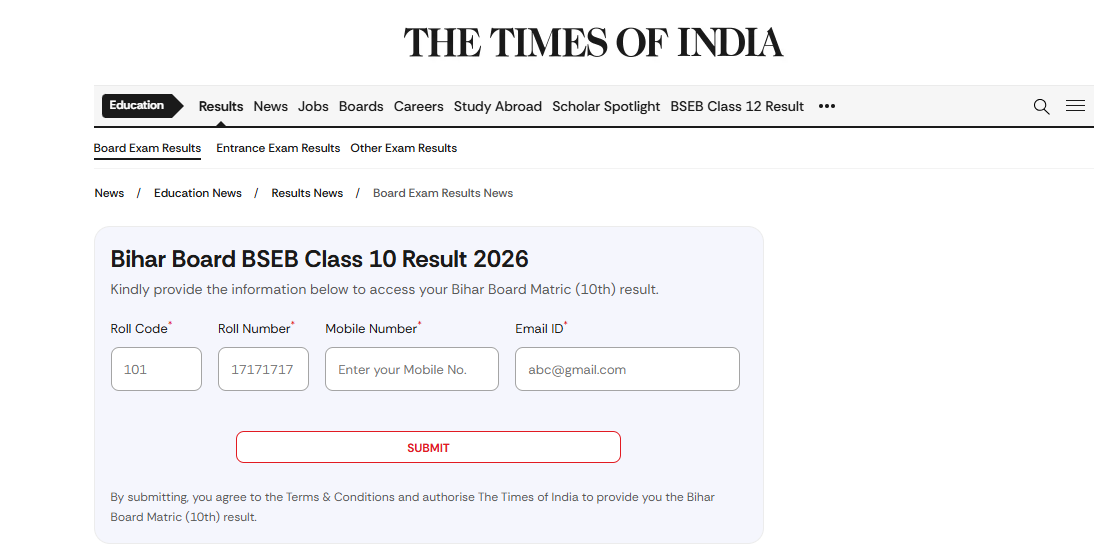Expand the three-dots more menu
Screen dimensions: 1107x560
(826, 106)
